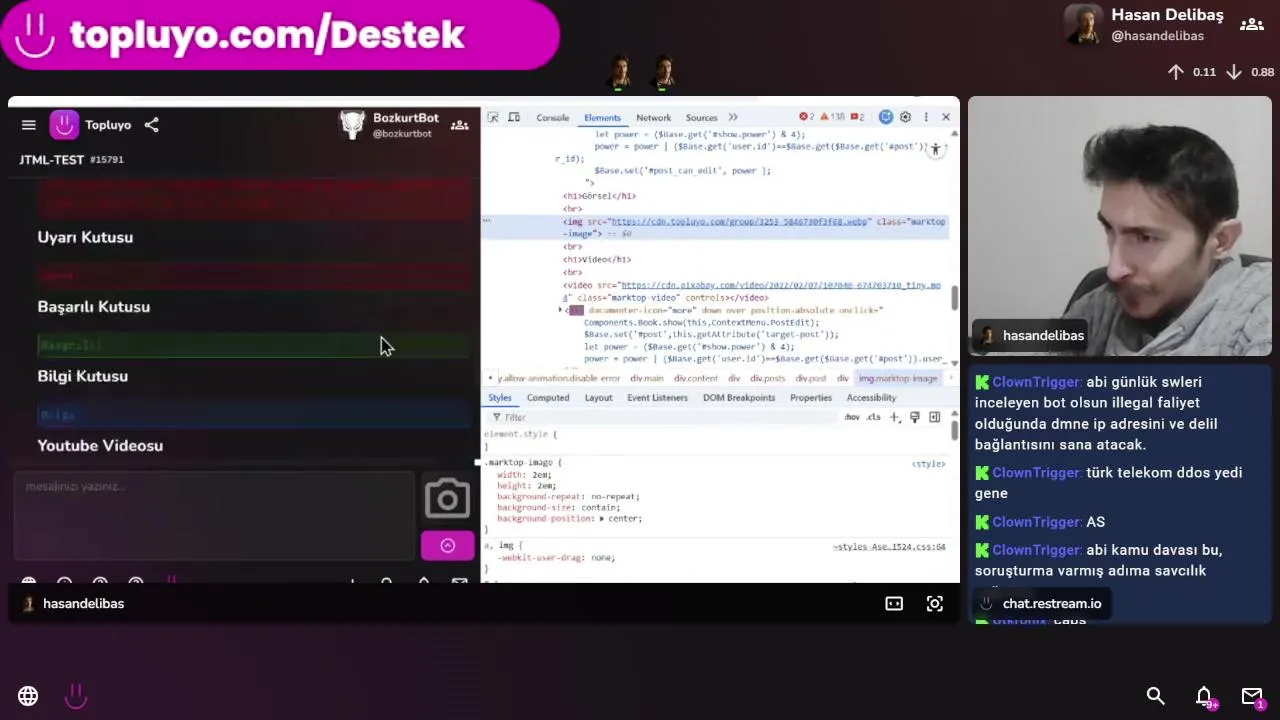Click the share icon next to Topluyo
Screen dimensions: 1280x720
pos(151,125)
